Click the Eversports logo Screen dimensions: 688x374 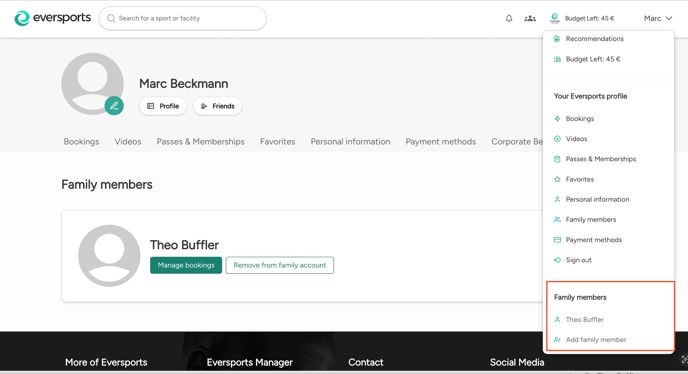click(x=53, y=18)
